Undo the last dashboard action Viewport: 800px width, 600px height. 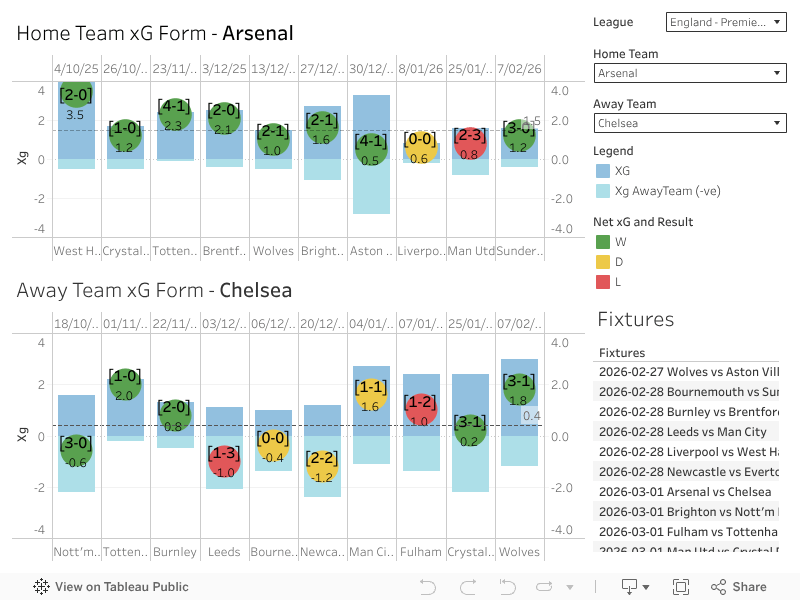pos(427,587)
